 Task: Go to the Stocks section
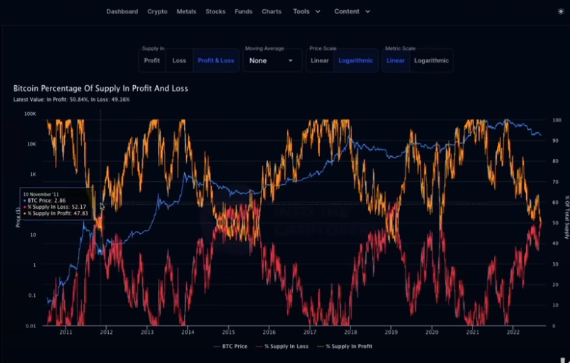(215, 12)
